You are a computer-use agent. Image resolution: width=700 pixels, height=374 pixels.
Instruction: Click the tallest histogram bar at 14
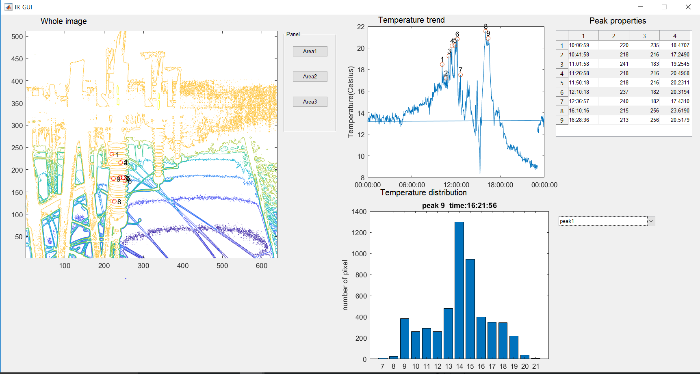459,290
